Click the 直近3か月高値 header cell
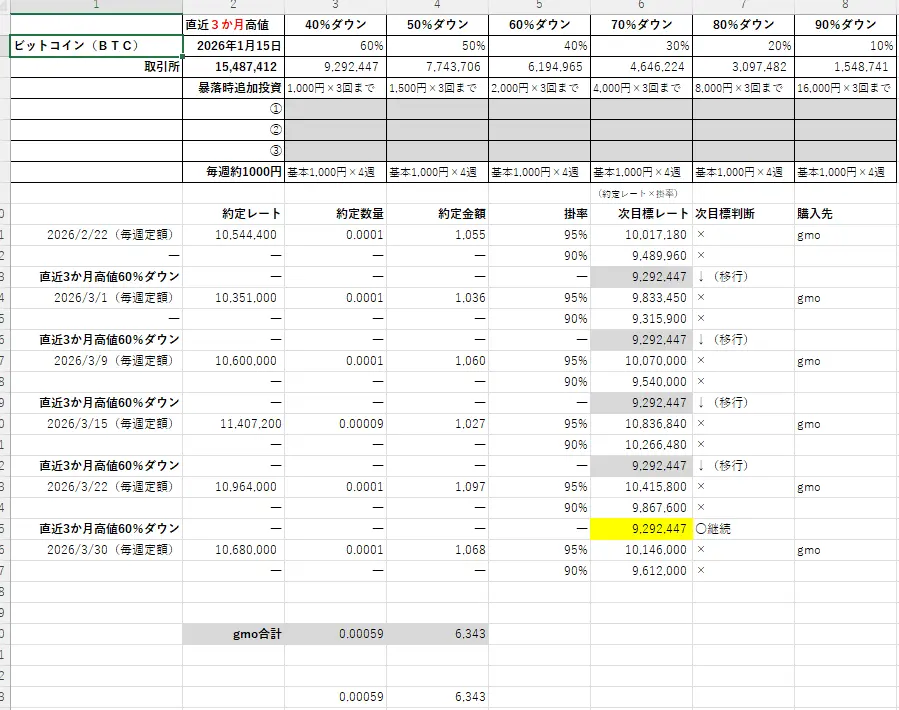The image size is (899, 710). [232, 24]
